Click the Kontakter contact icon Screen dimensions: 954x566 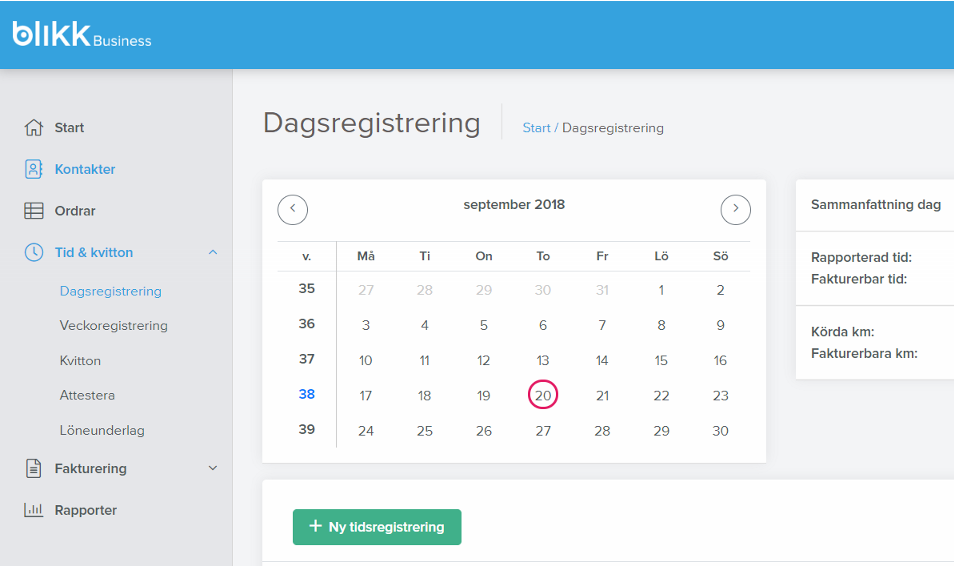(x=33, y=169)
